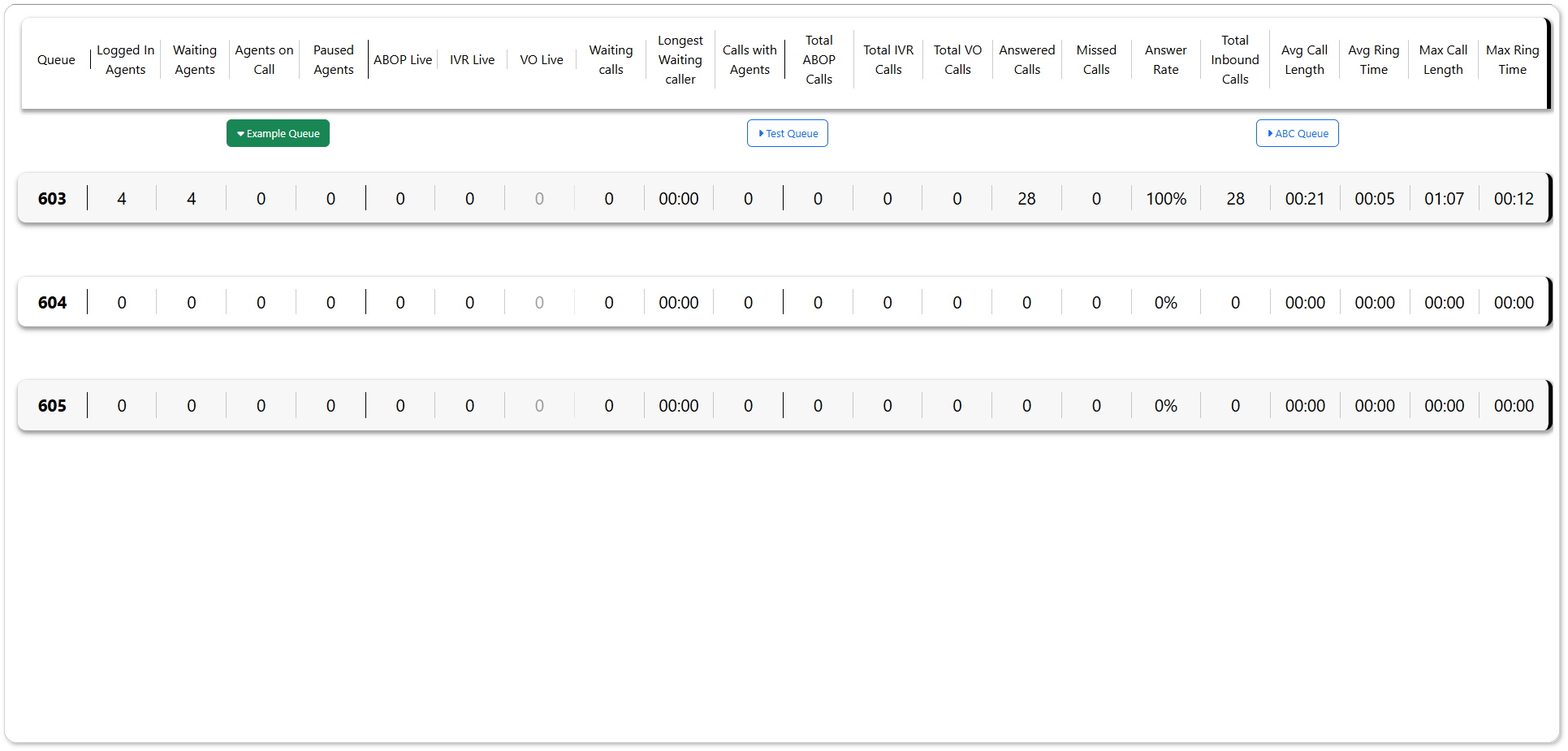Click answered calls value 28 in queue 603
Screen dimensions: 1568x751
click(x=1026, y=199)
